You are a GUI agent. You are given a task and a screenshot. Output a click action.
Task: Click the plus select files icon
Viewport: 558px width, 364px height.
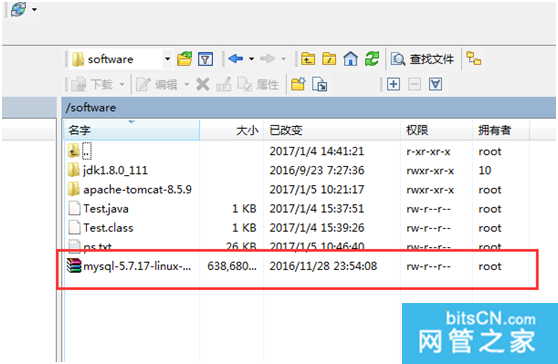click(x=393, y=84)
